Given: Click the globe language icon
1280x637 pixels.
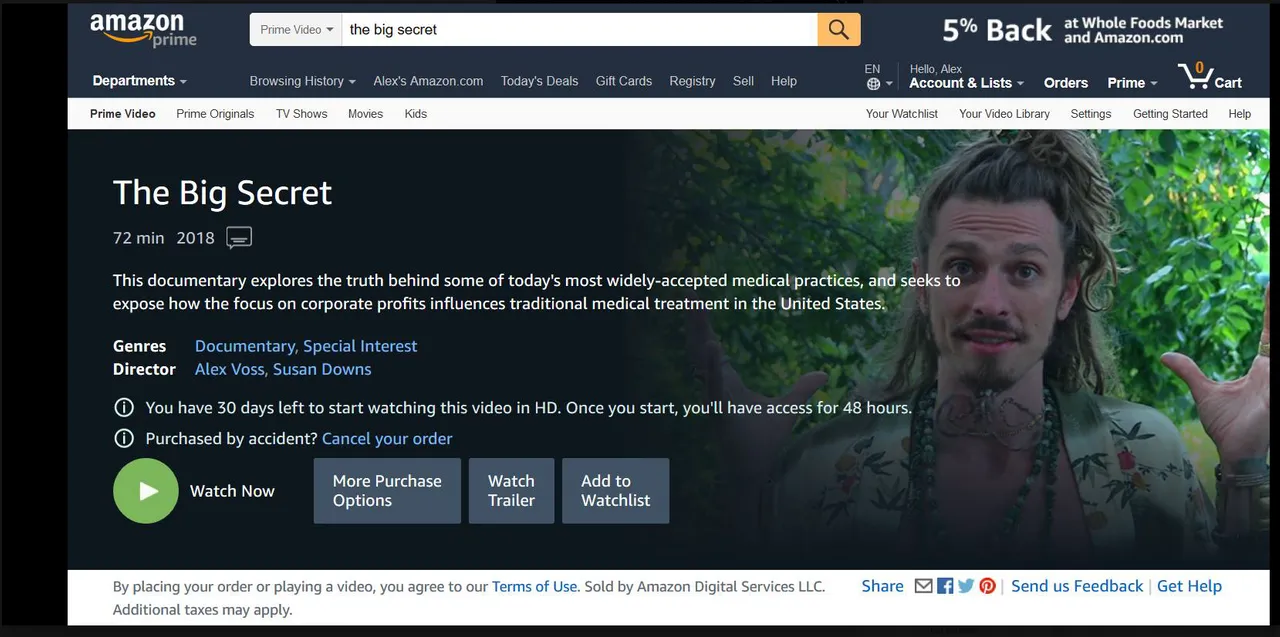Looking at the screenshot, I should pyautogui.click(x=874, y=84).
